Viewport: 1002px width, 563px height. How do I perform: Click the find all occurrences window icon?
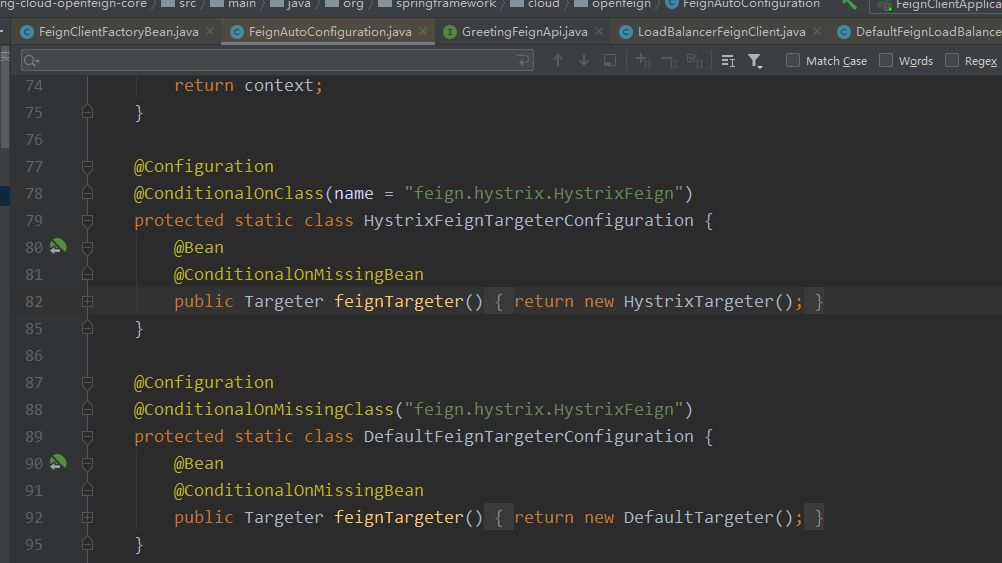pyautogui.click(x=610, y=60)
